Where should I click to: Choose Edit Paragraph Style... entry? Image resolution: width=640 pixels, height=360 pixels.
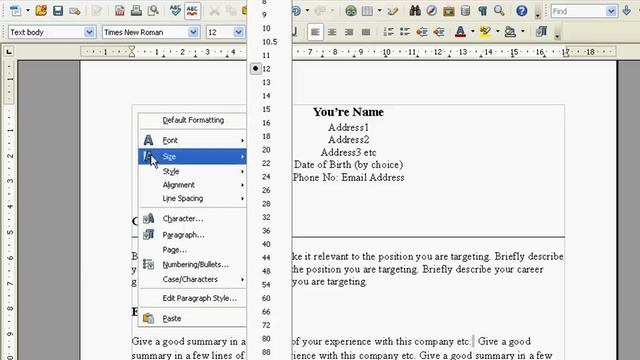pyautogui.click(x=193, y=298)
